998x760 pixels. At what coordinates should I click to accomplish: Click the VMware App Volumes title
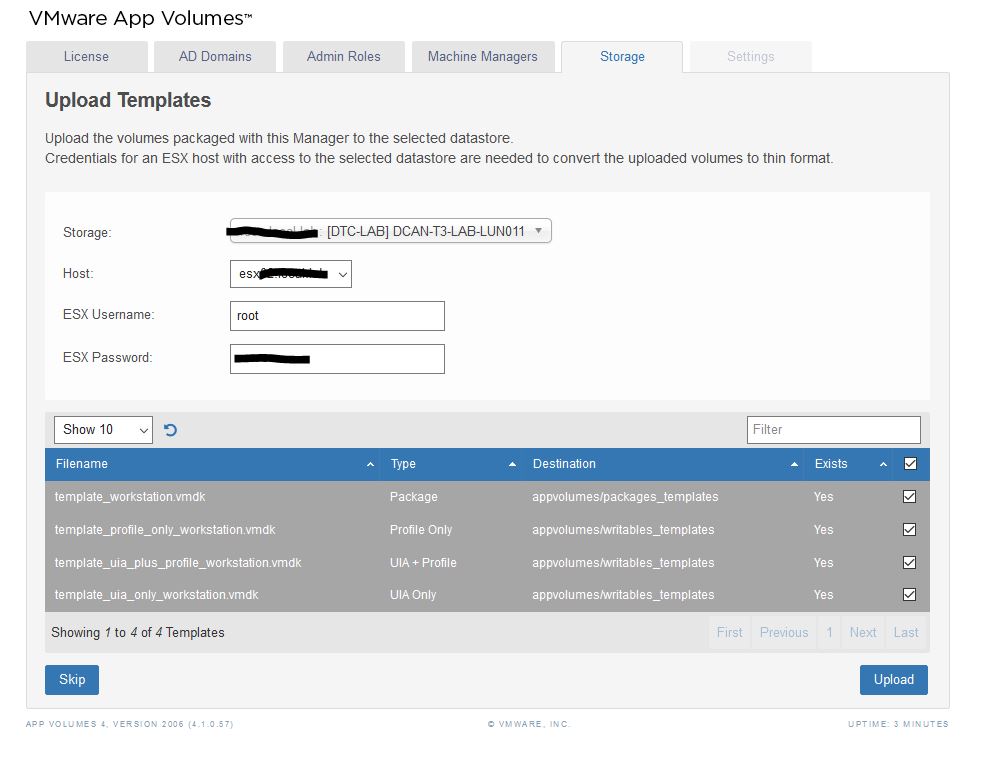(141, 18)
